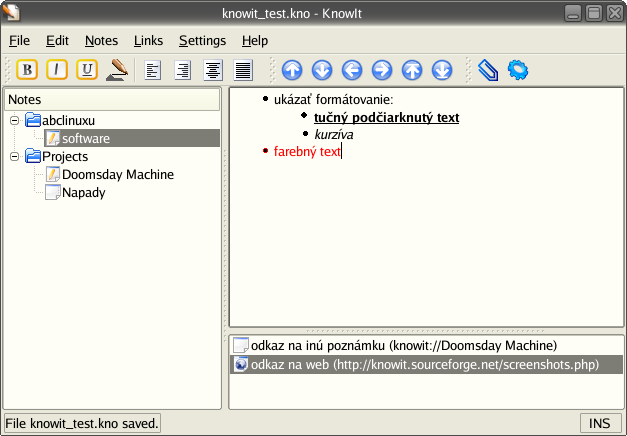Click the 'tučný podčiarknutý text' line
The image size is (627, 436).
point(386,118)
